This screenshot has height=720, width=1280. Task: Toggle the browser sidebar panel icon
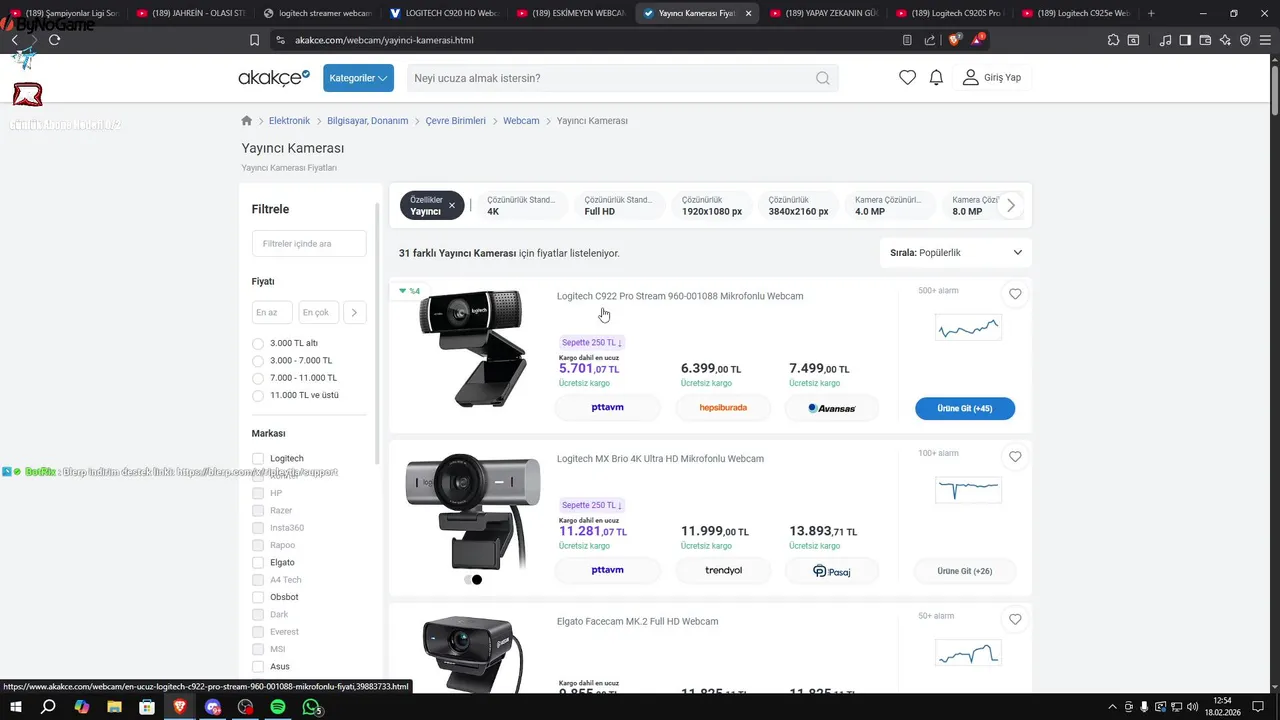1185,40
